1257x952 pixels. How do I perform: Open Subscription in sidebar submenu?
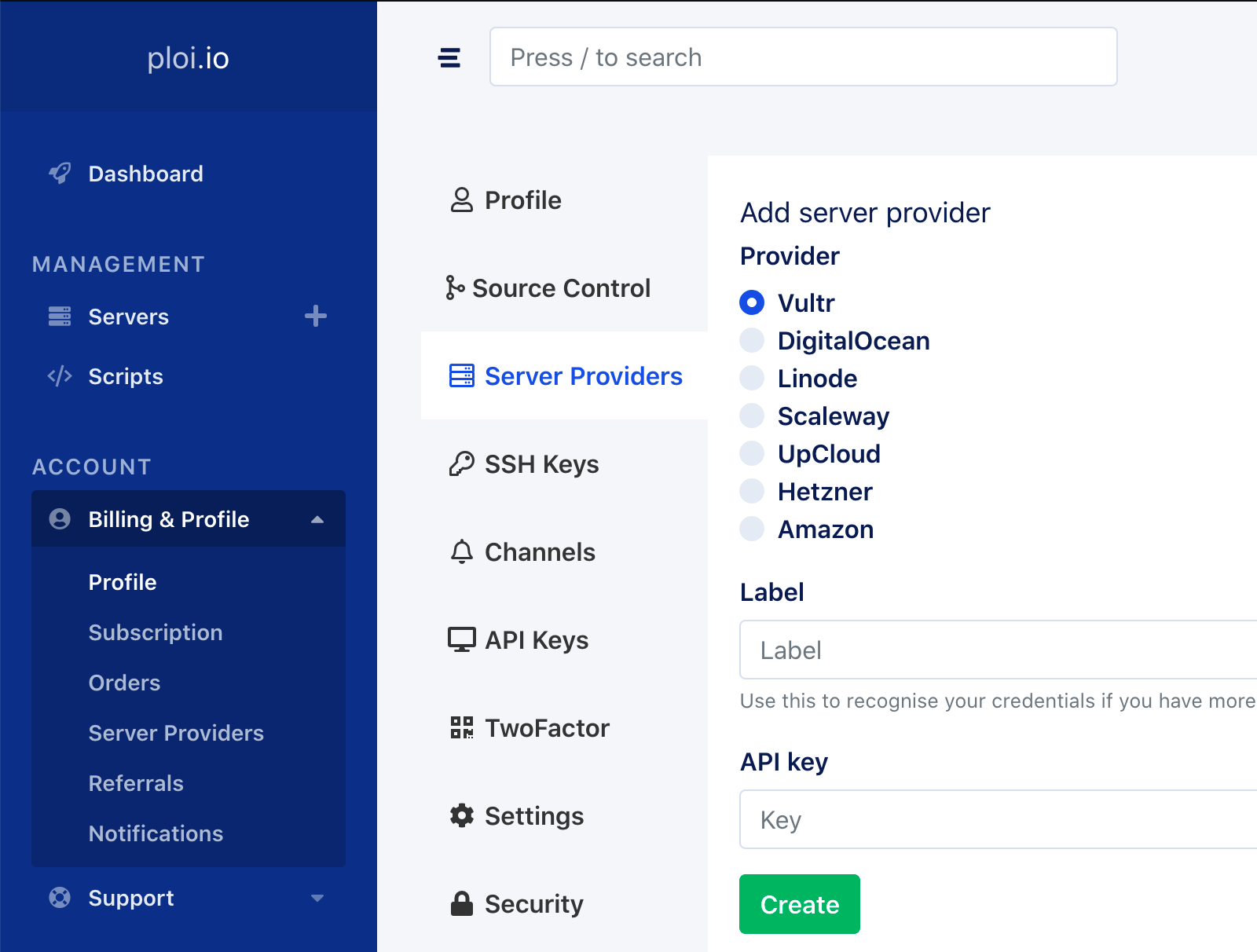(x=156, y=632)
